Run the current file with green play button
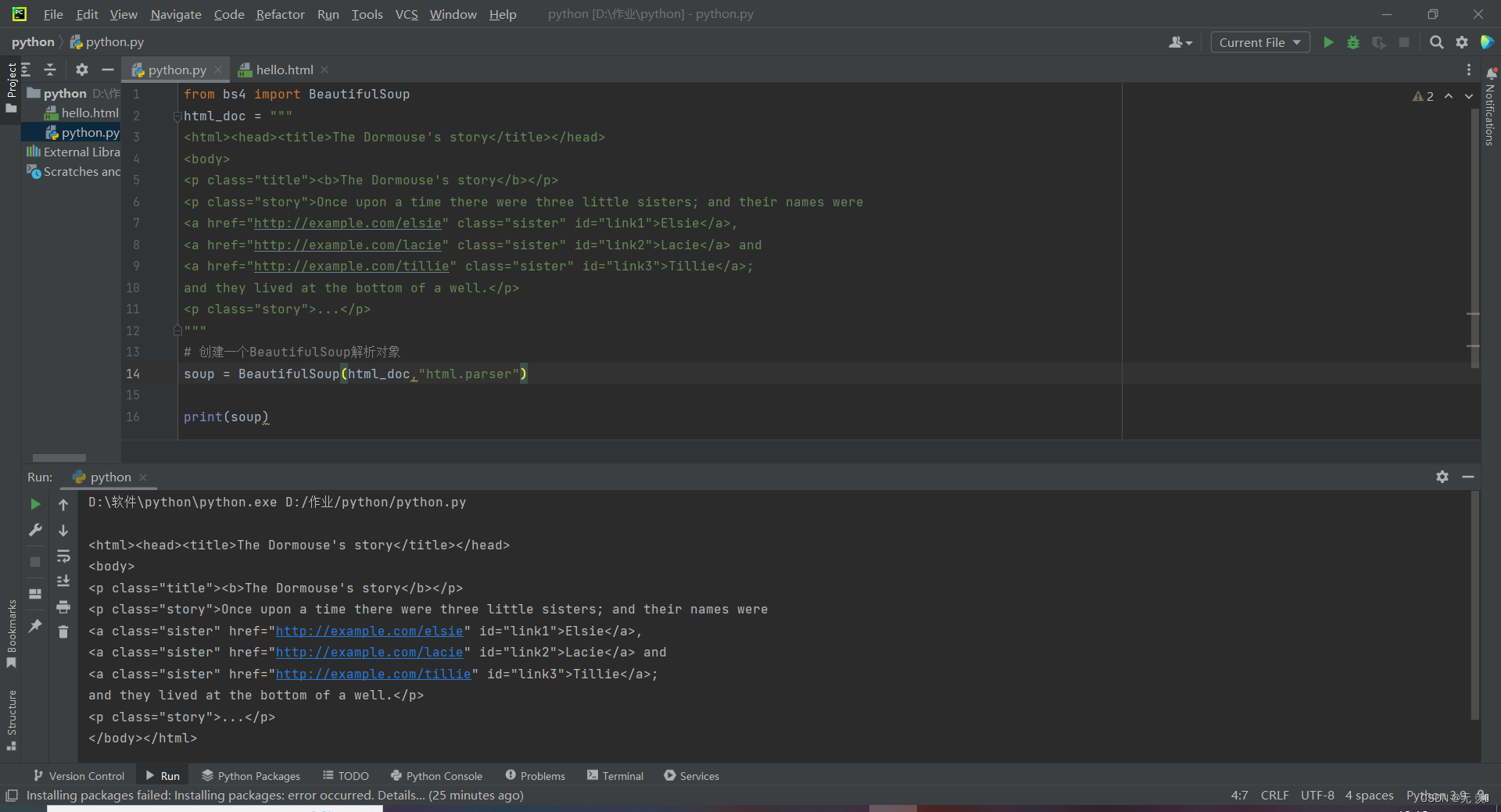This screenshot has height=812, width=1501. click(x=1328, y=42)
